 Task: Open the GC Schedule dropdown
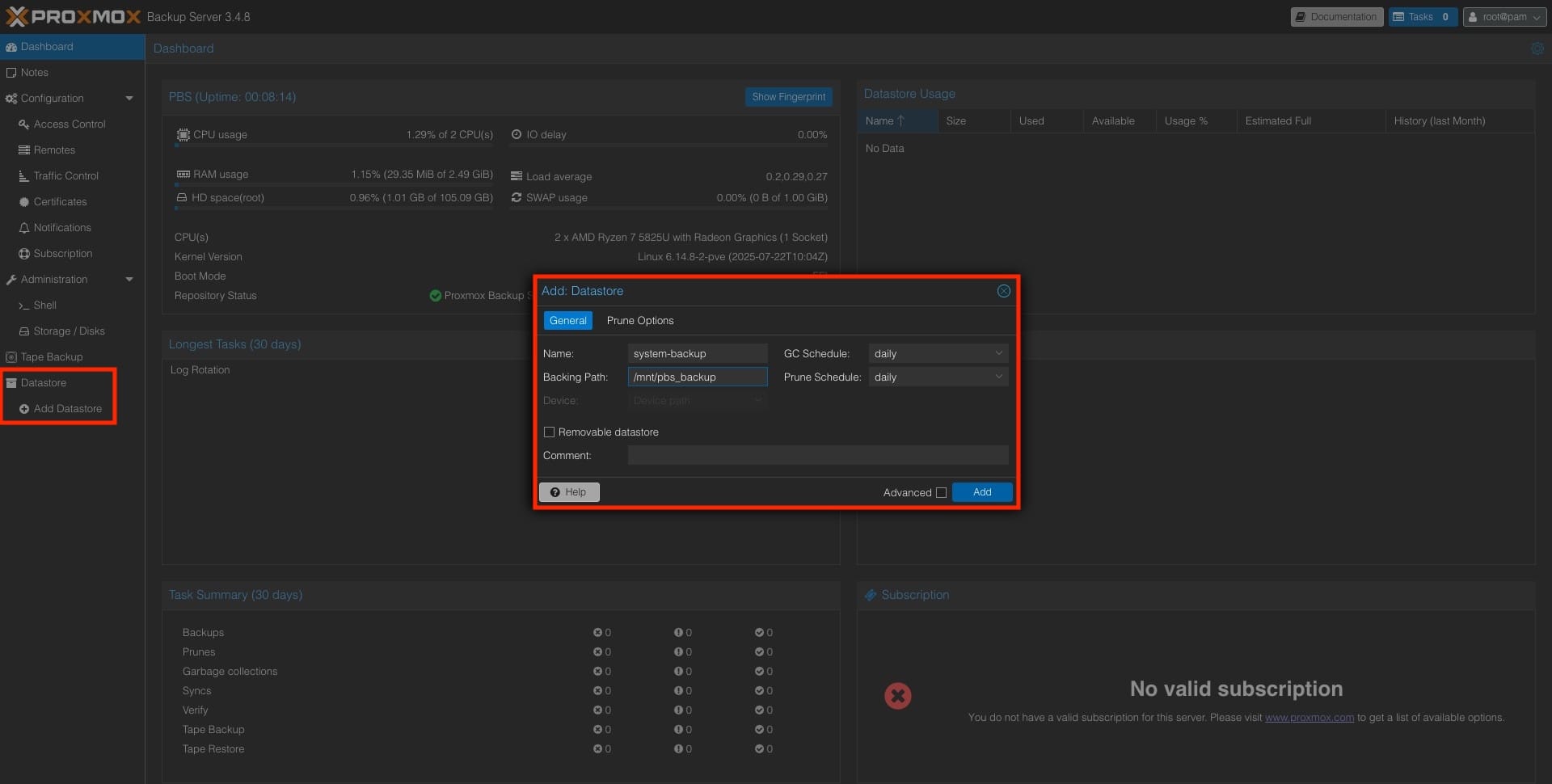pyautogui.click(x=998, y=354)
